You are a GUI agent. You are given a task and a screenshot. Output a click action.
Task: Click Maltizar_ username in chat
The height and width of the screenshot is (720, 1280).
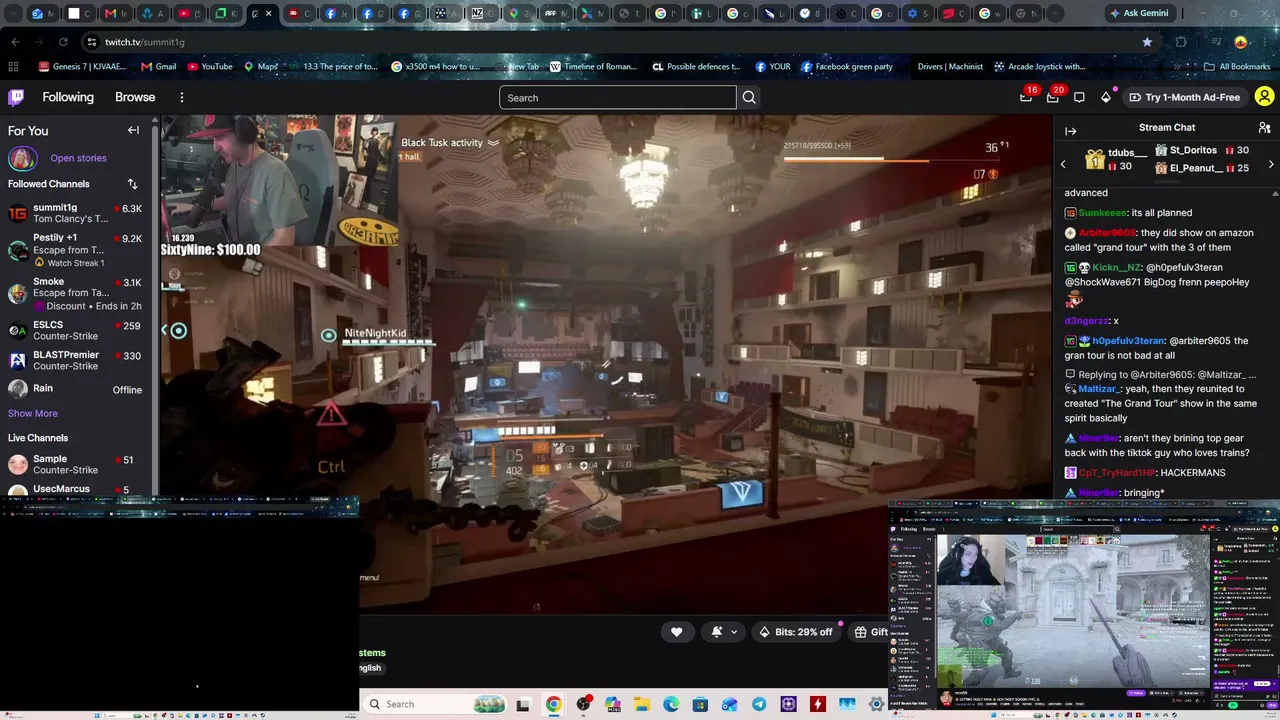[x=1100, y=389]
